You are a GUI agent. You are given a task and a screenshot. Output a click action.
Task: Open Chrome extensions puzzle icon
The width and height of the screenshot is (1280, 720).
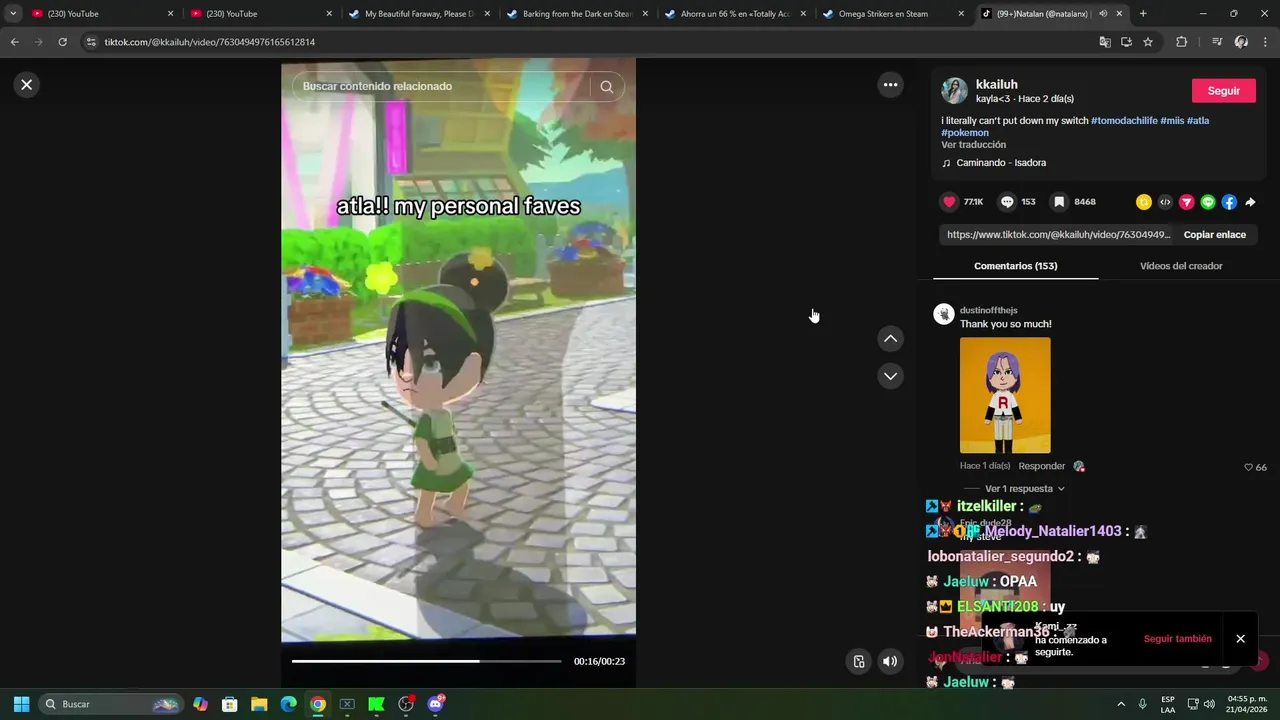point(1181,42)
